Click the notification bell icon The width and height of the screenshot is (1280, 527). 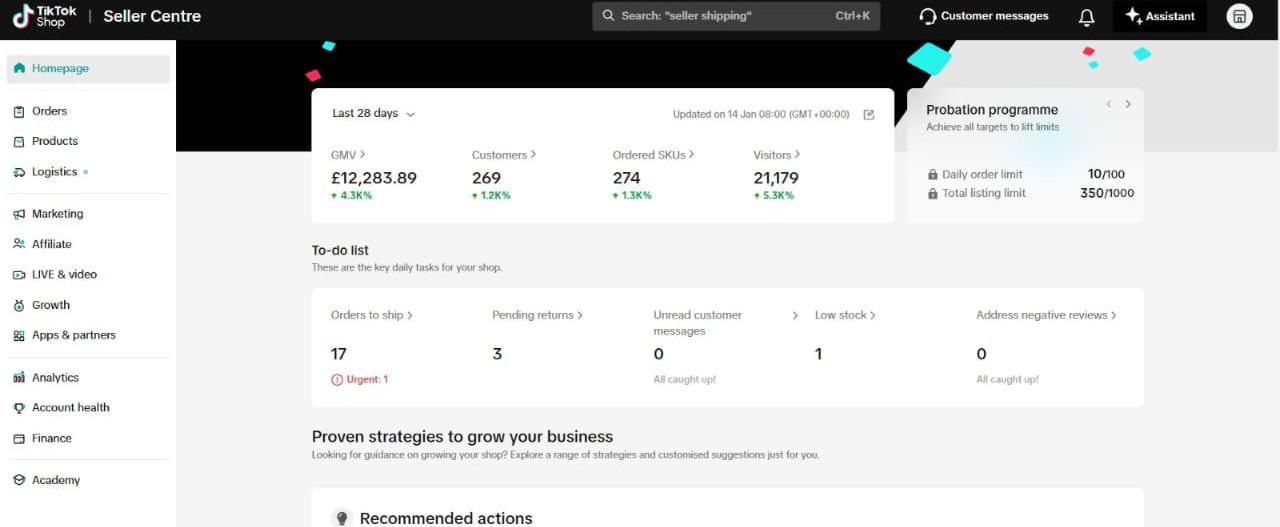[1086, 17]
